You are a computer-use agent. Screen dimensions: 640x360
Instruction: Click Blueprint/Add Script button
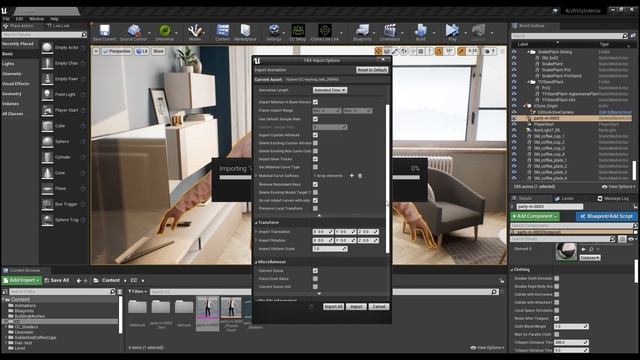606,216
